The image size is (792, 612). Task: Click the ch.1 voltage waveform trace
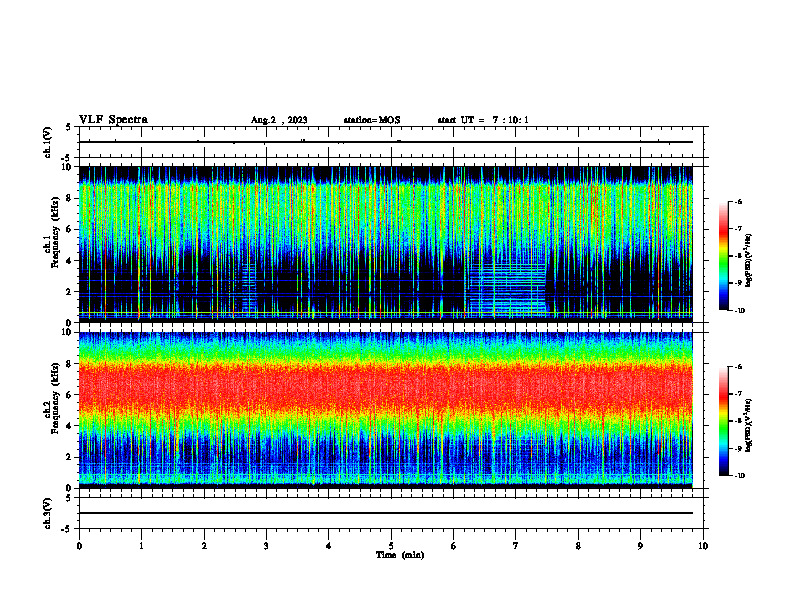[386, 142]
